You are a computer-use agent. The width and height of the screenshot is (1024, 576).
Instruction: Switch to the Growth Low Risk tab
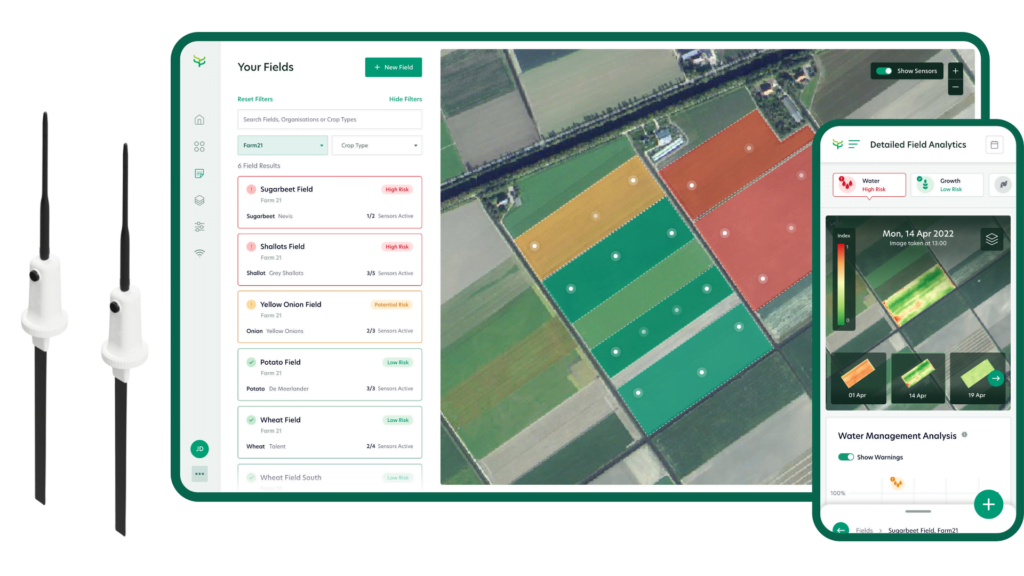point(948,185)
